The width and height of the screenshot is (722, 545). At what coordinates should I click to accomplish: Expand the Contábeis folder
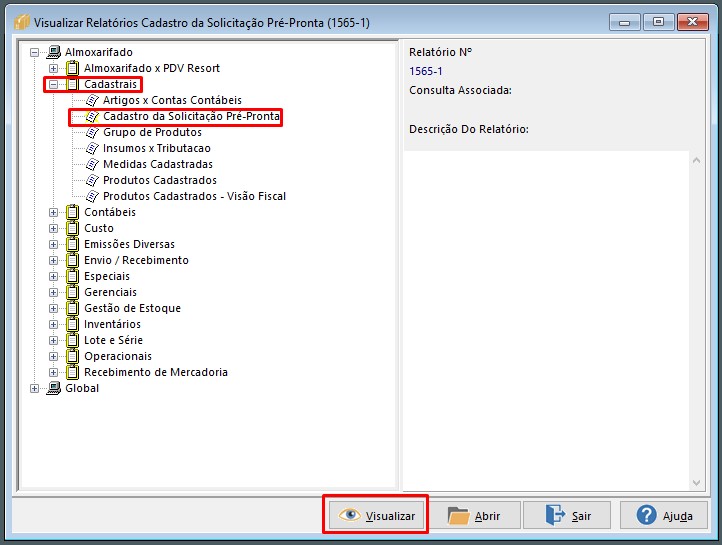point(53,213)
